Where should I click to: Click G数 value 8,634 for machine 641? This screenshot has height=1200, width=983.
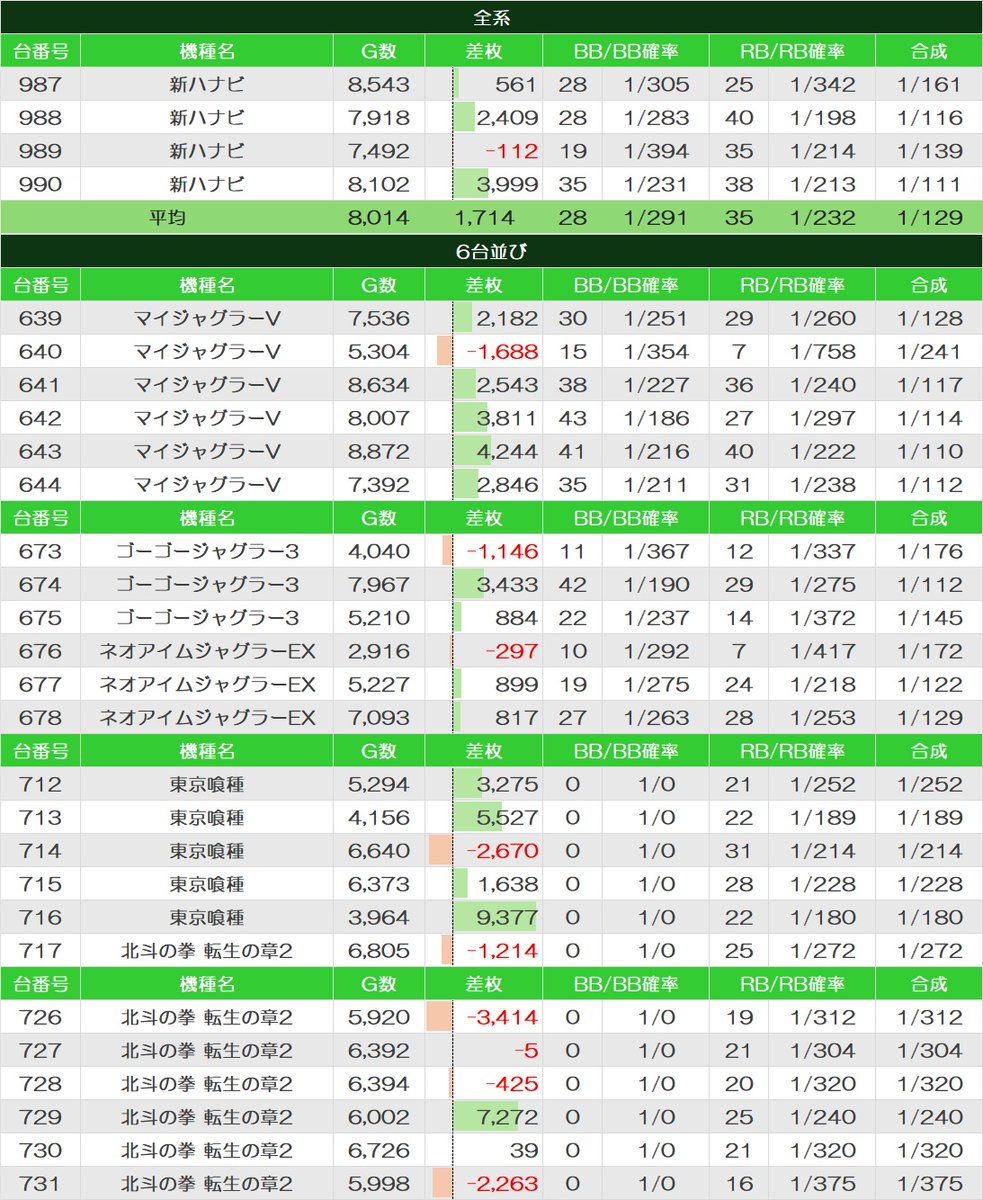[379, 385]
